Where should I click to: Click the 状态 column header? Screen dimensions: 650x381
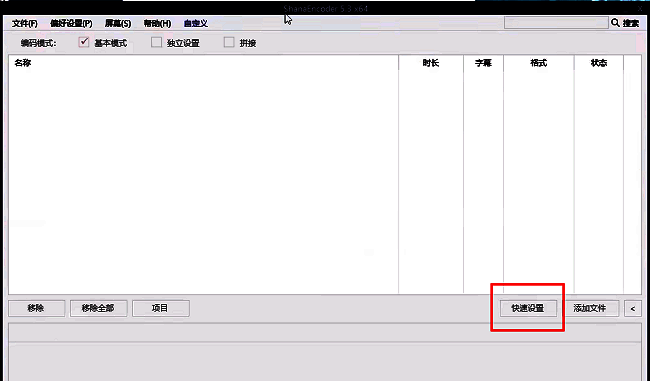coord(599,63)
